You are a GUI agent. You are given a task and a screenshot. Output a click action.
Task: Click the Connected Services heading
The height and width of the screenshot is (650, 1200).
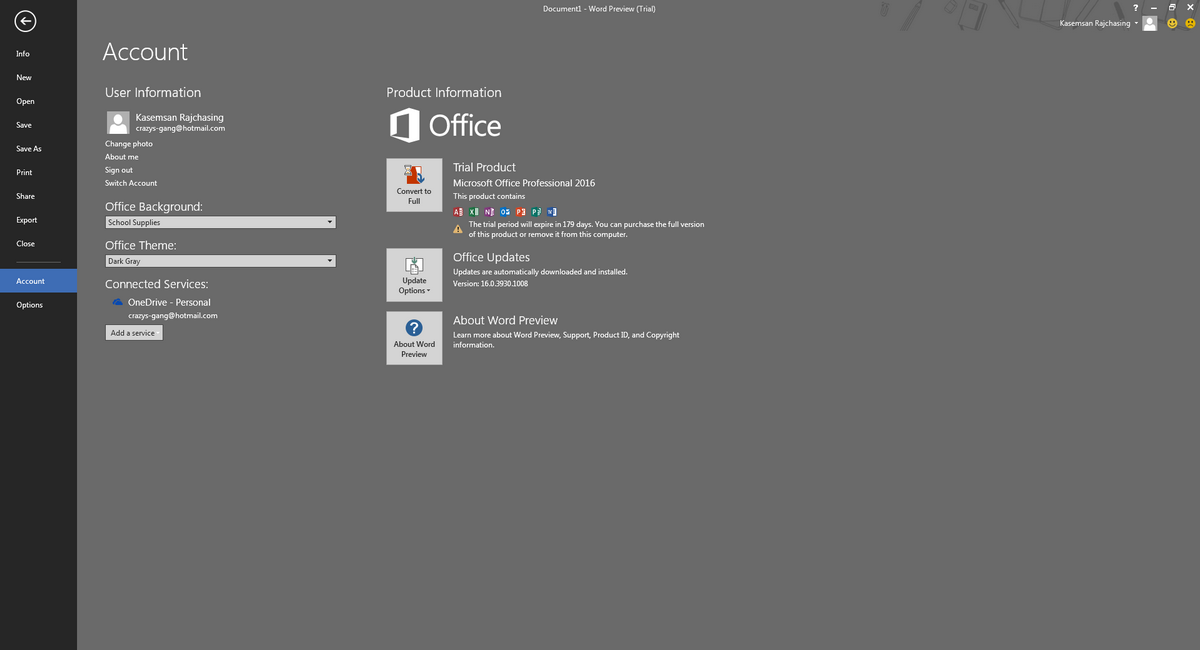157,284
